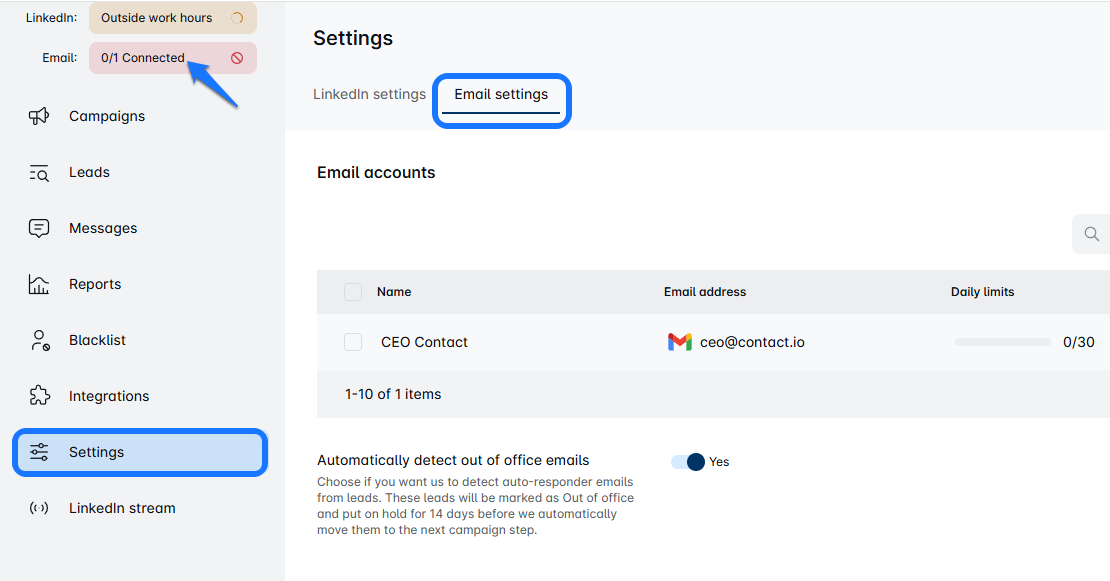Select the Email settings tab
Image resolution: width=1110 pixels, height=581 pixels.
501,94
